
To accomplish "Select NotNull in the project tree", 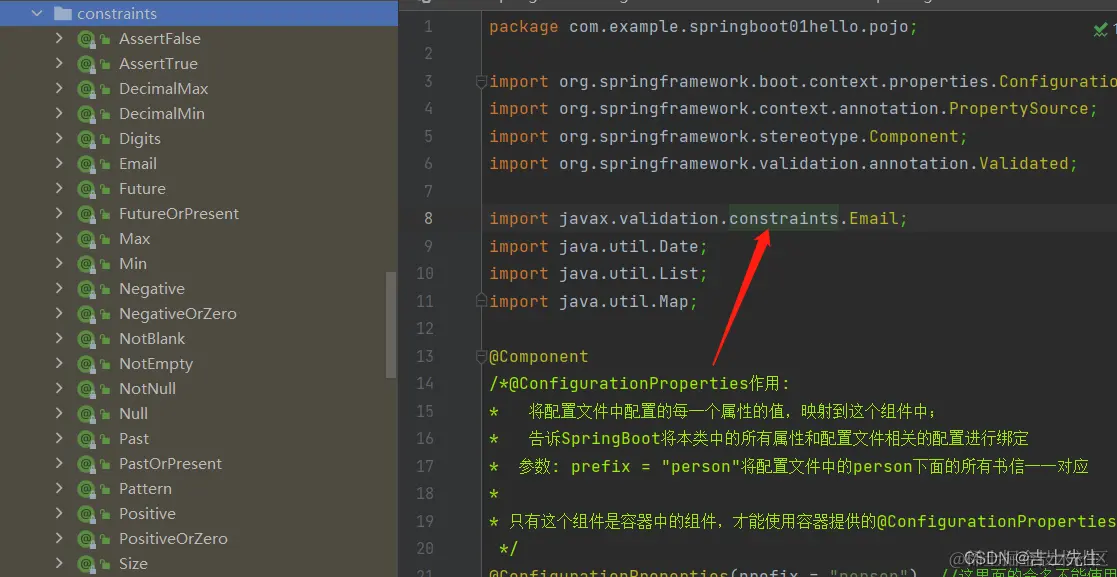I will pos(147,389).
